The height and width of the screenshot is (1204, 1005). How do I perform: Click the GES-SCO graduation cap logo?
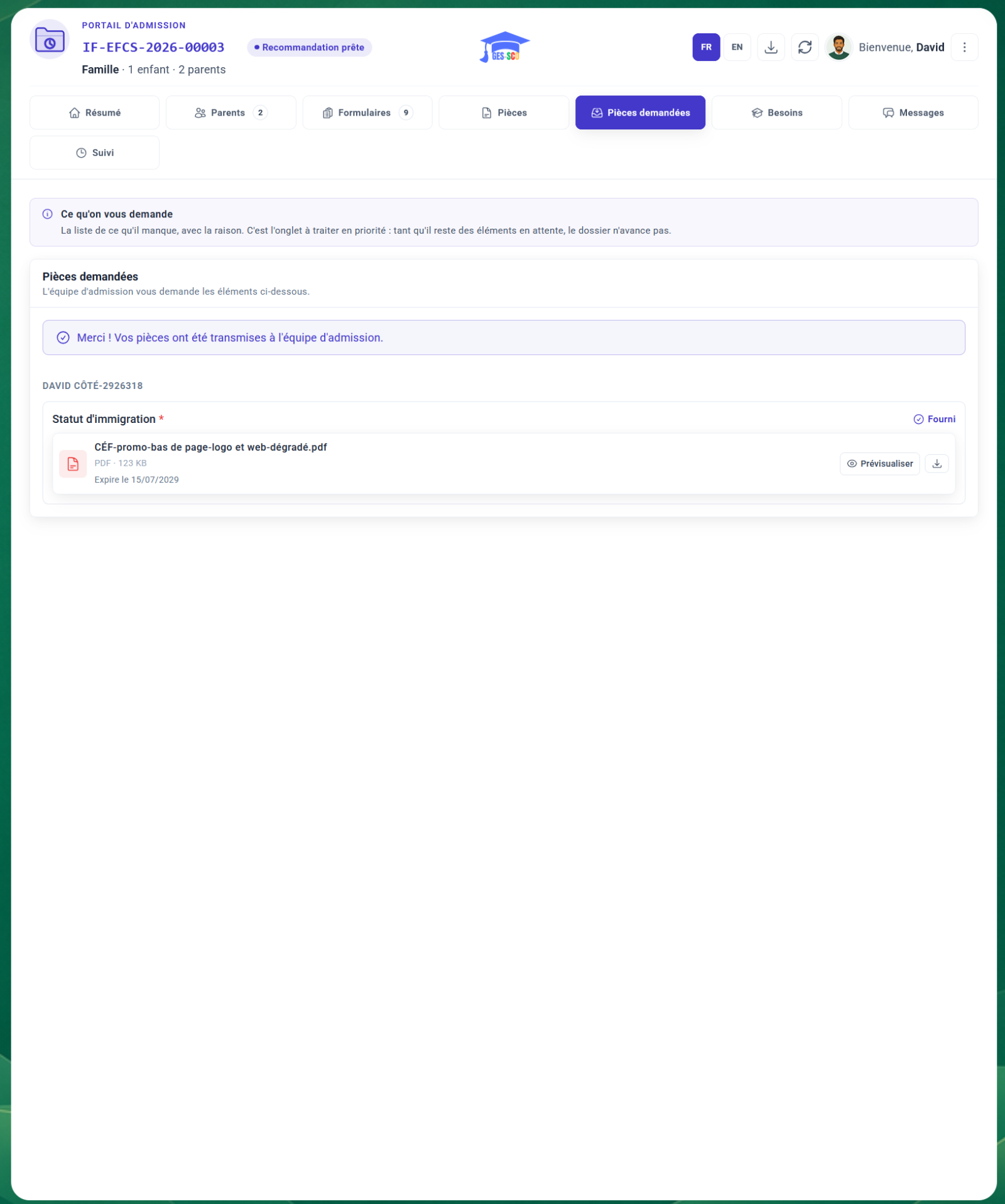pyautogui.click(x=504, y=47)
